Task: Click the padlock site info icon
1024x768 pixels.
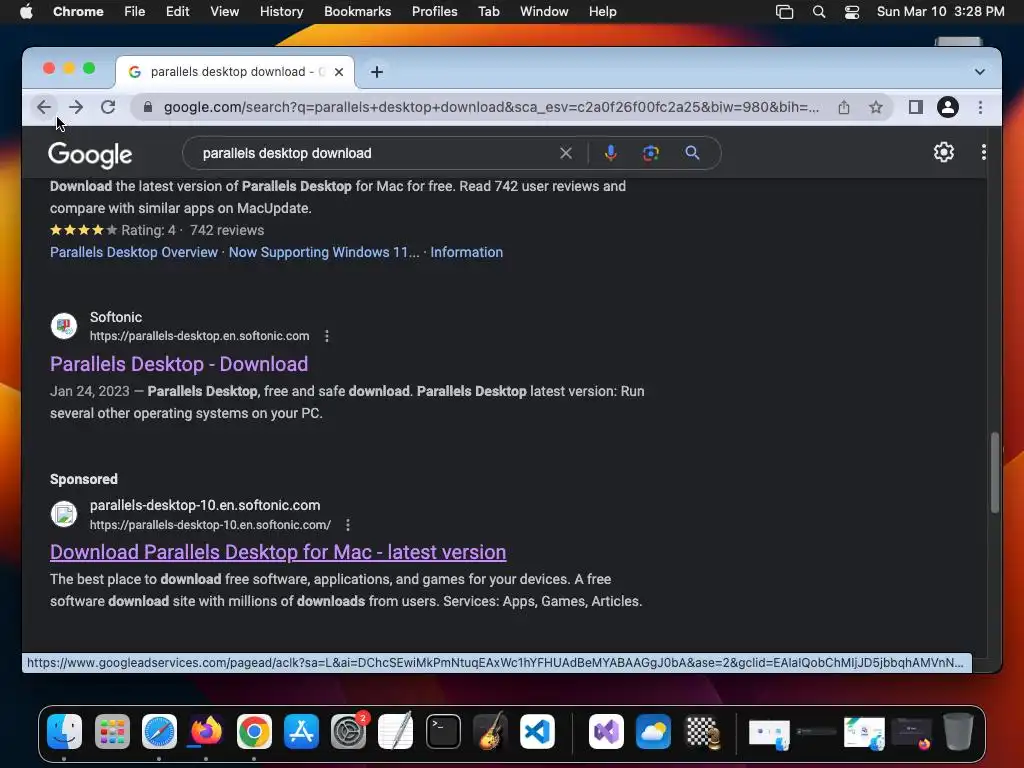Action: (148, 107)
